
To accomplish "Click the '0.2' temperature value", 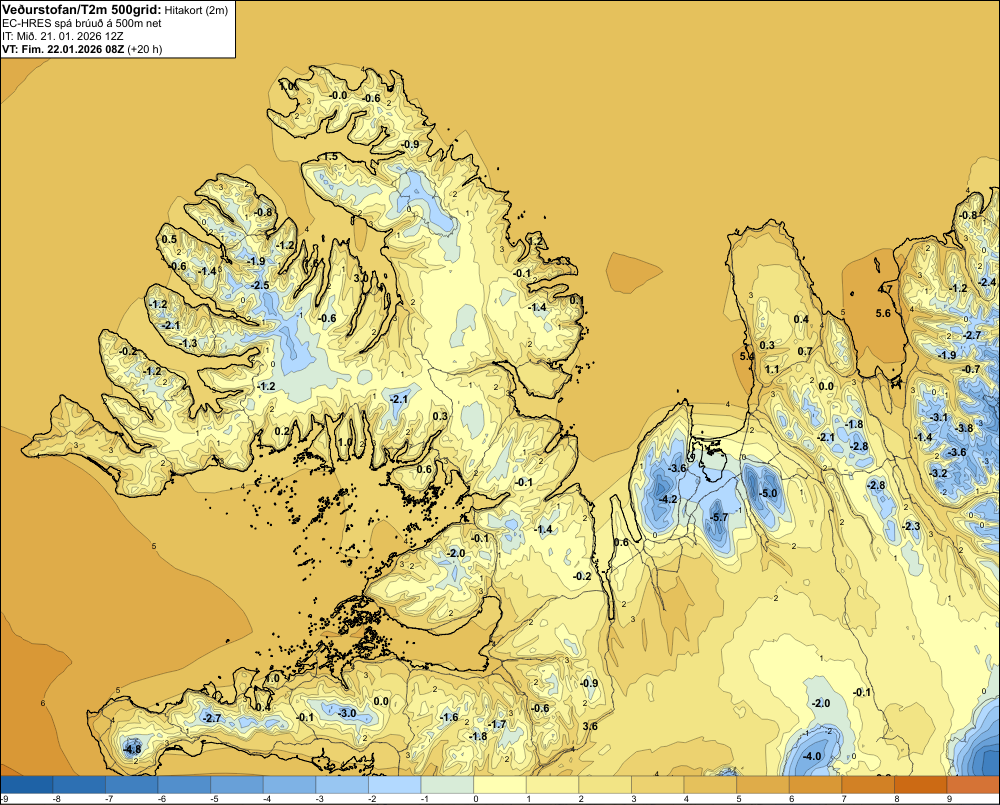I will (282, 431).
